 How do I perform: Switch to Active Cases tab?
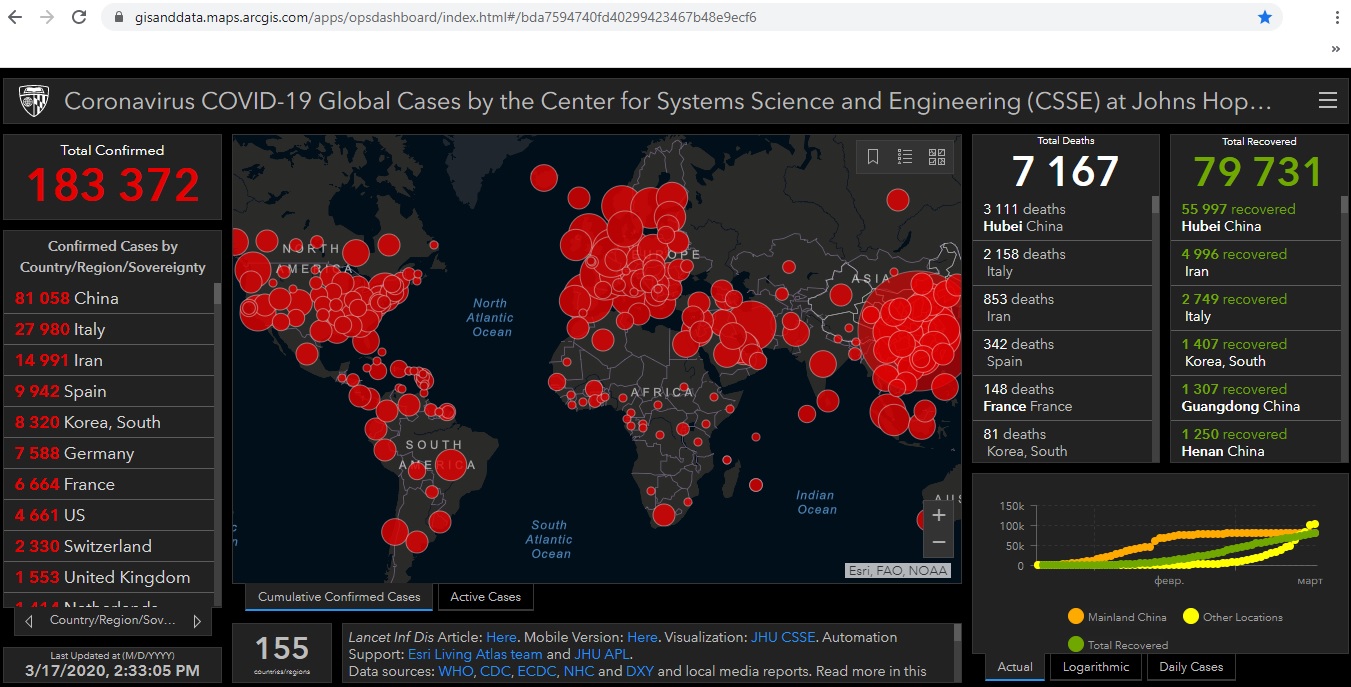click(x=485, y=597)
